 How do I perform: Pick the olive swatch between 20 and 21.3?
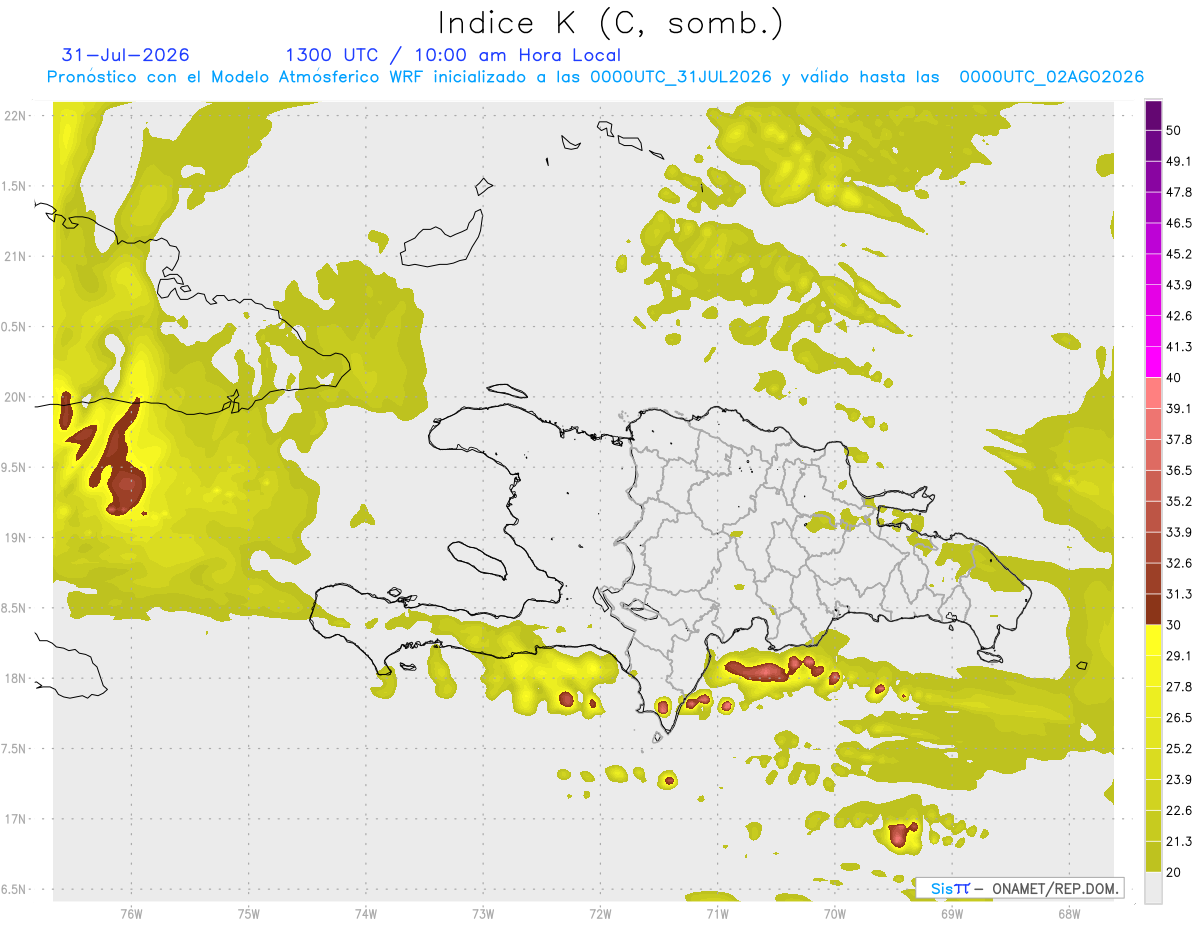tap(1154, 856)
